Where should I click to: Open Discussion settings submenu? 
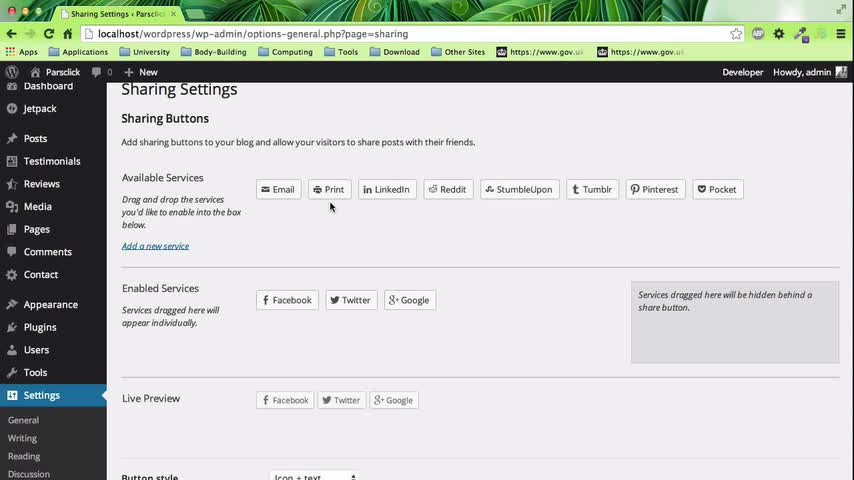(29, 474)
